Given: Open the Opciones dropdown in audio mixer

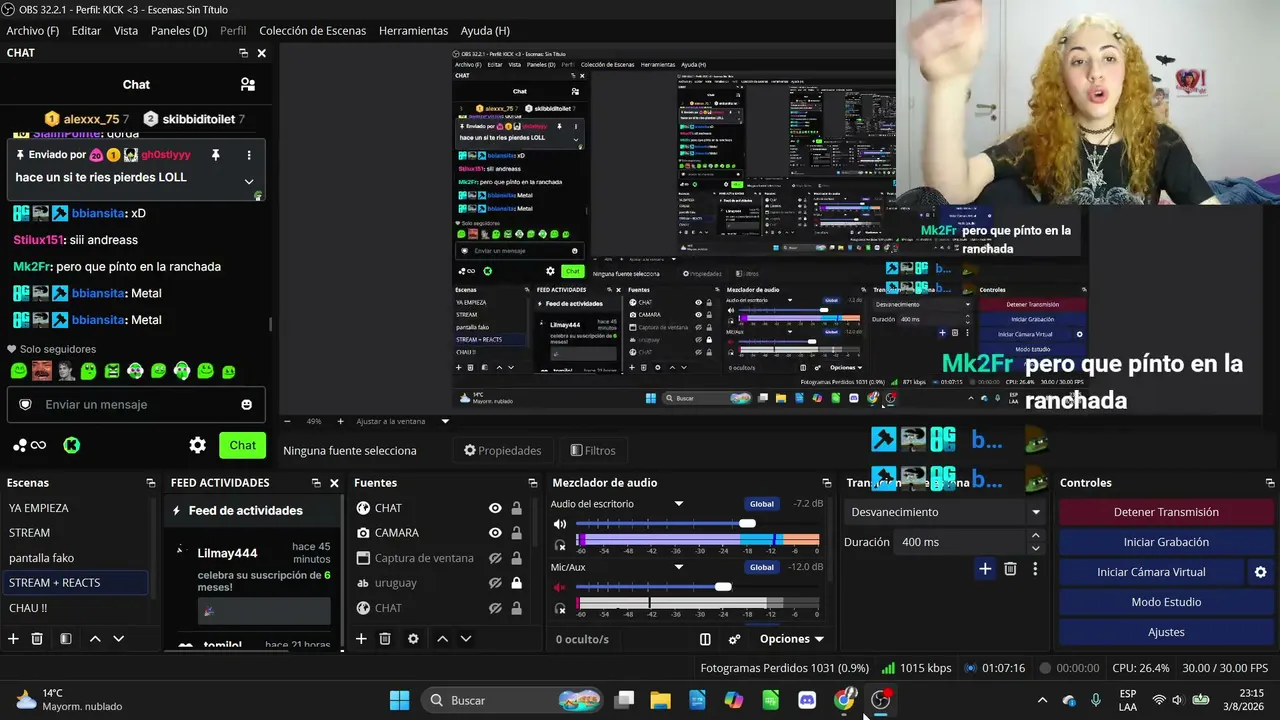Looking at the screenshot, I should point(792,639).
